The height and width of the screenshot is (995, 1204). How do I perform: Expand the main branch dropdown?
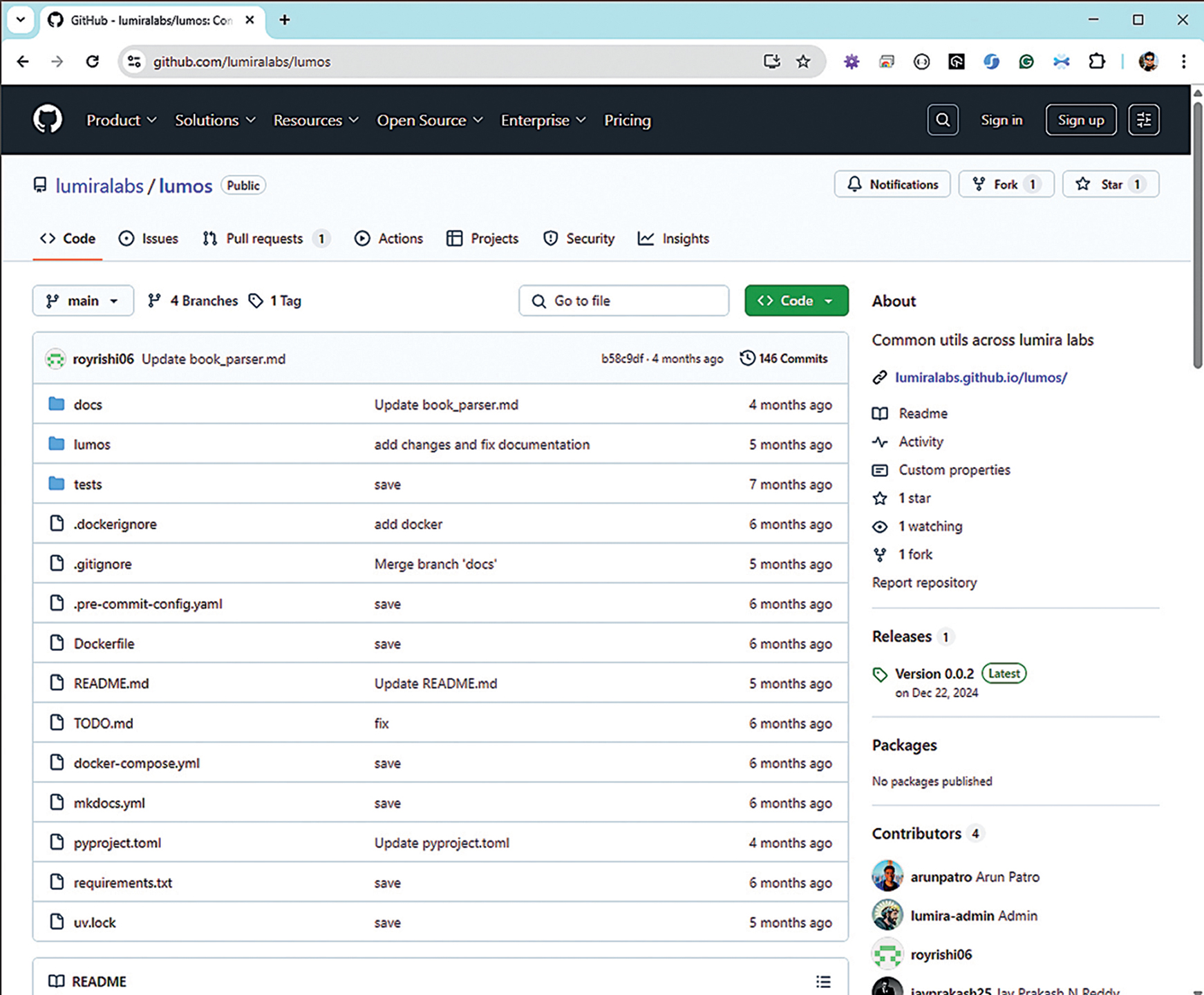tap(83, 301)
